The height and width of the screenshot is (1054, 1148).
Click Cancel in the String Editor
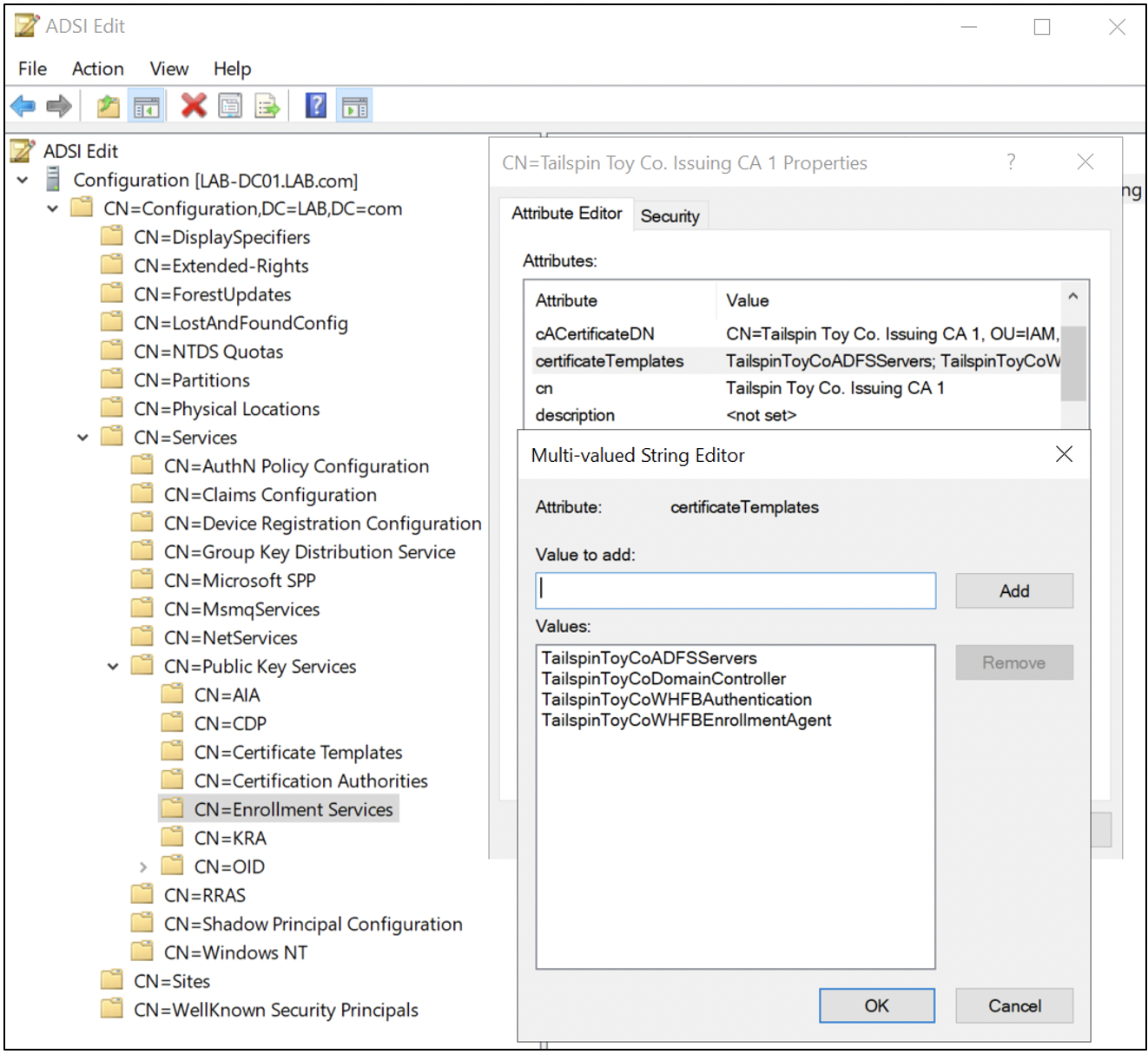(x=1013, y=1005)
